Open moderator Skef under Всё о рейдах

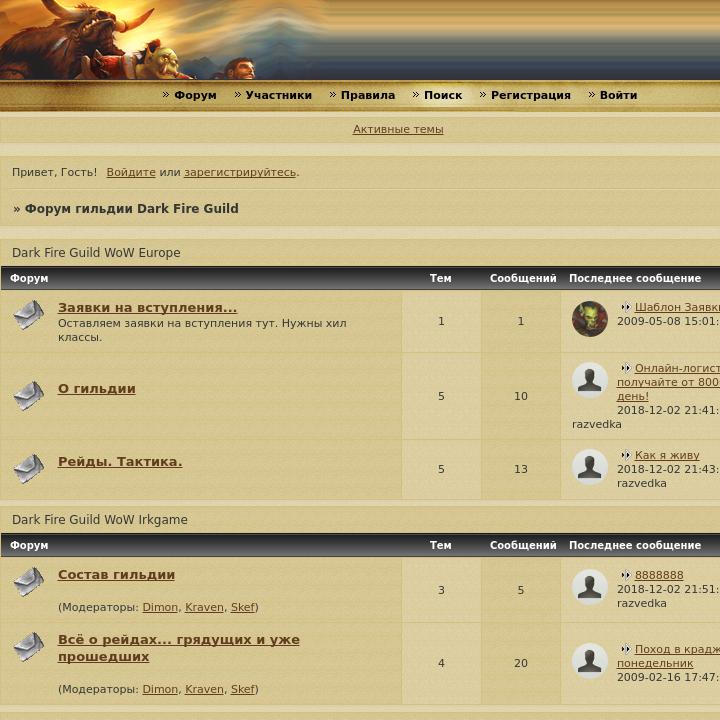(x=242, y=689)
